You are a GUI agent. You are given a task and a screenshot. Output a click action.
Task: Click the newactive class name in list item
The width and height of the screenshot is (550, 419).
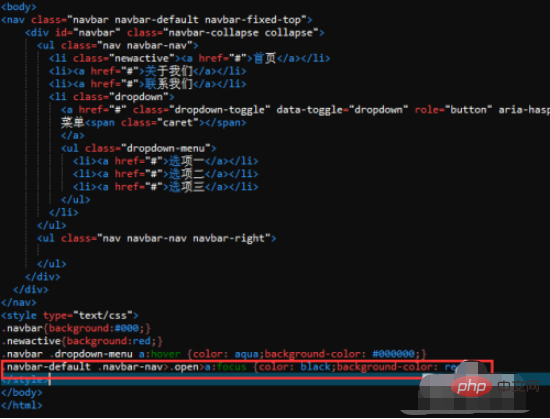[x=142, y=58]
